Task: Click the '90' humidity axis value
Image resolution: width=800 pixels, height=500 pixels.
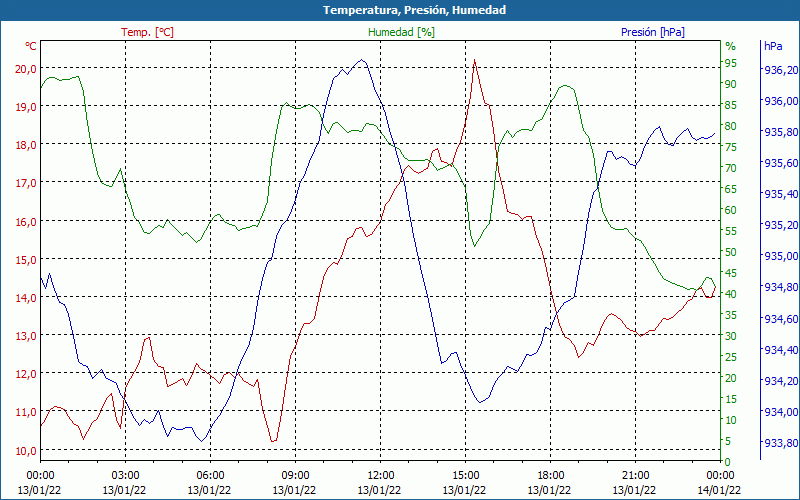Action: (731, 84)
